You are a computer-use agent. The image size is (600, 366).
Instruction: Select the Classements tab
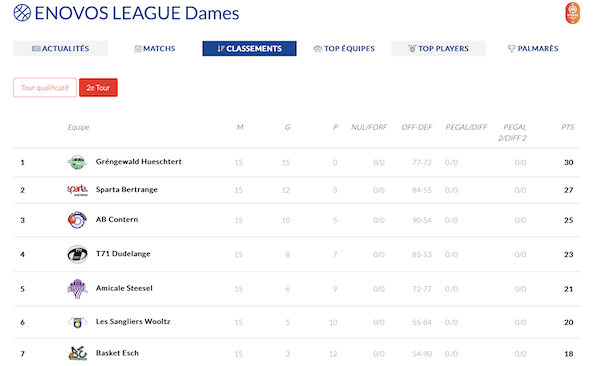coord(249,49)
